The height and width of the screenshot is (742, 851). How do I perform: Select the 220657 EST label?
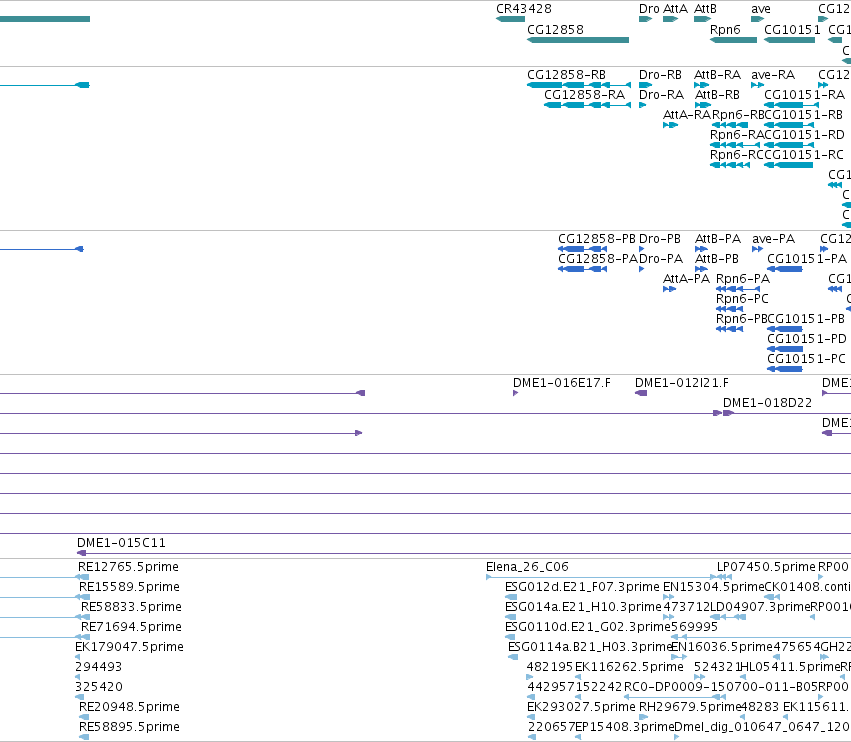551,727
